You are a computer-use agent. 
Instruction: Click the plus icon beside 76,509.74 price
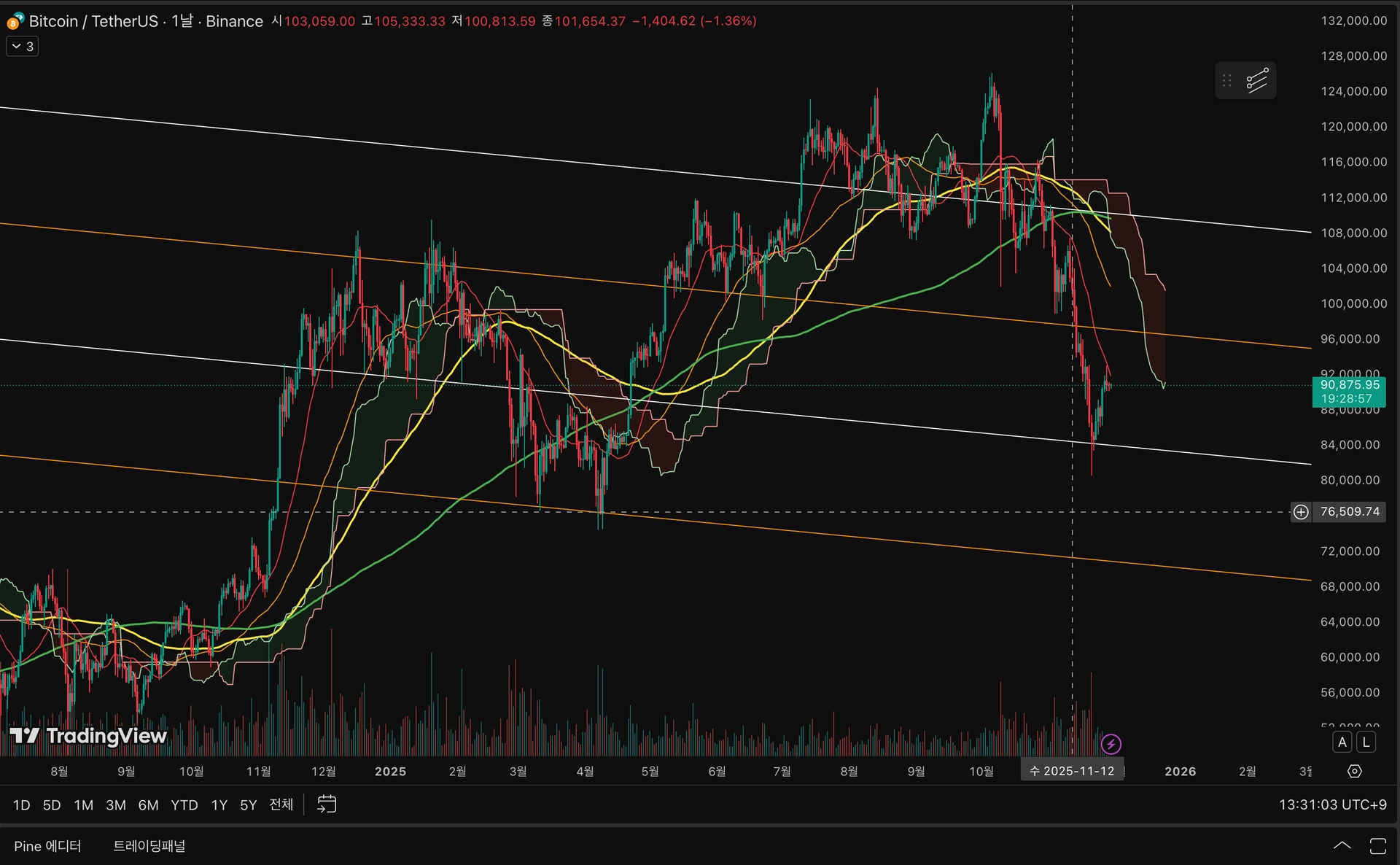tap(1301, 512)
